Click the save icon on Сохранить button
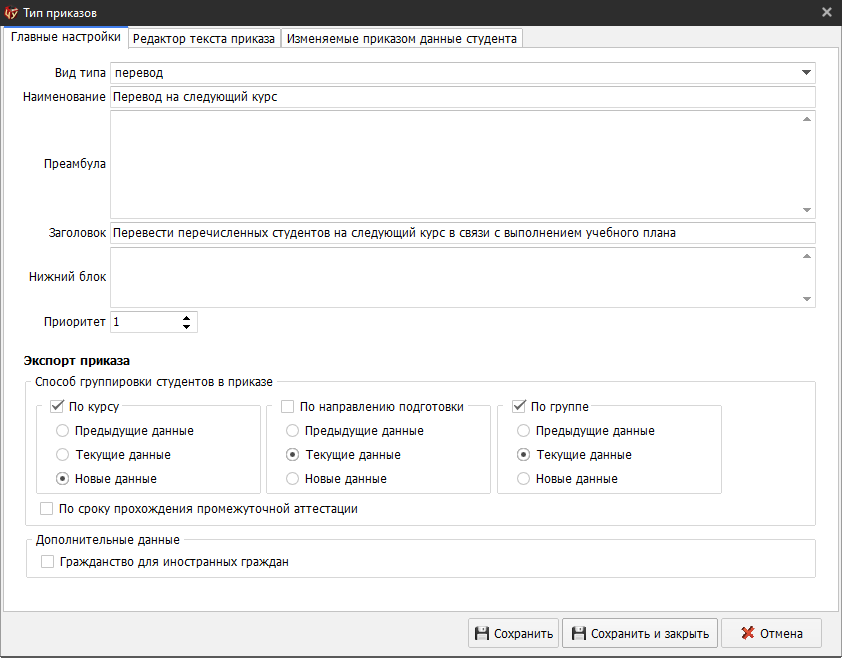 (x=481, y=633)
